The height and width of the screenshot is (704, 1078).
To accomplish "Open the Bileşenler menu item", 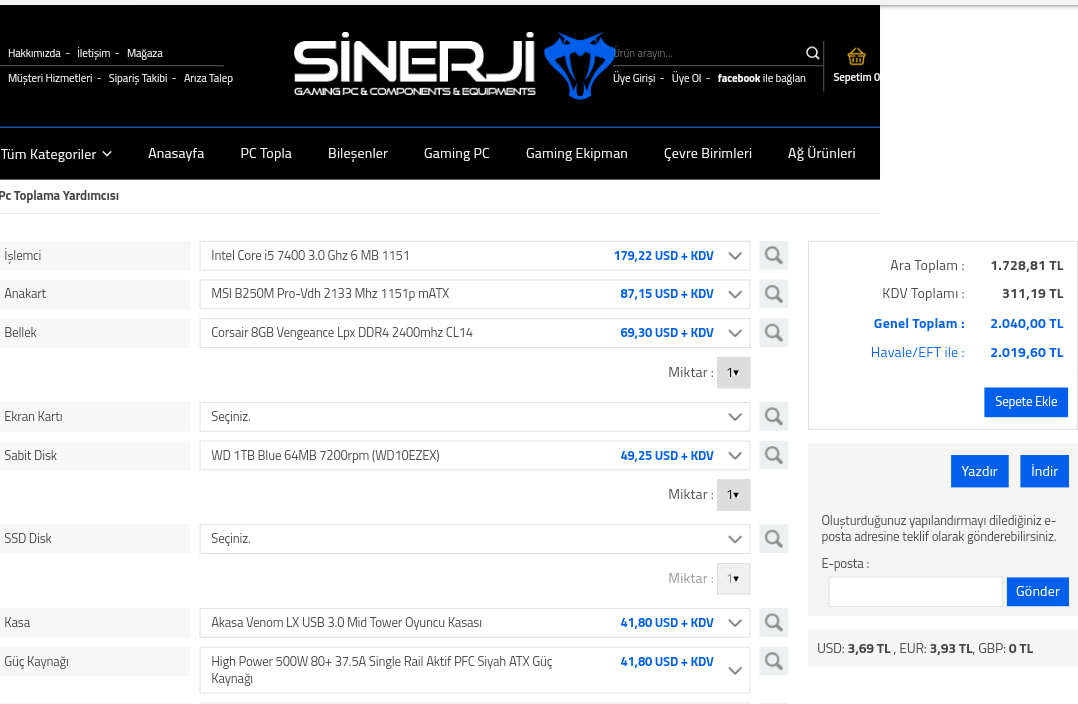I will 358,153.
